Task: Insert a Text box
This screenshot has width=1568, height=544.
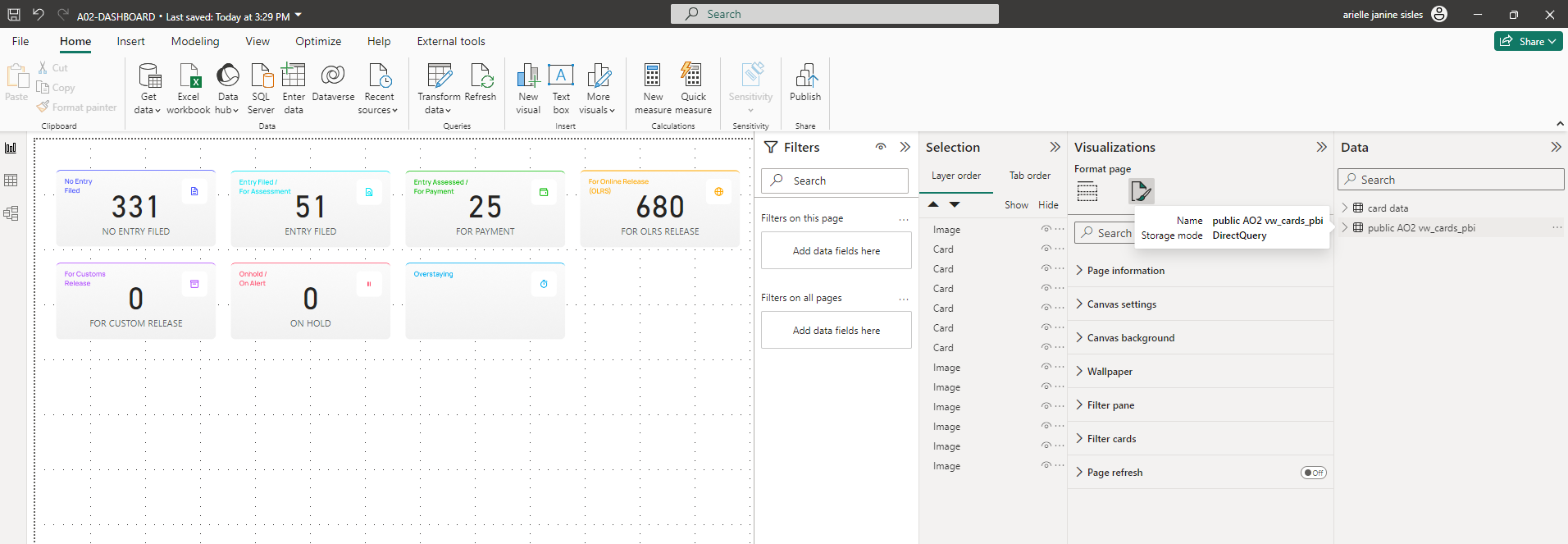Action: (x=561, y=89)
